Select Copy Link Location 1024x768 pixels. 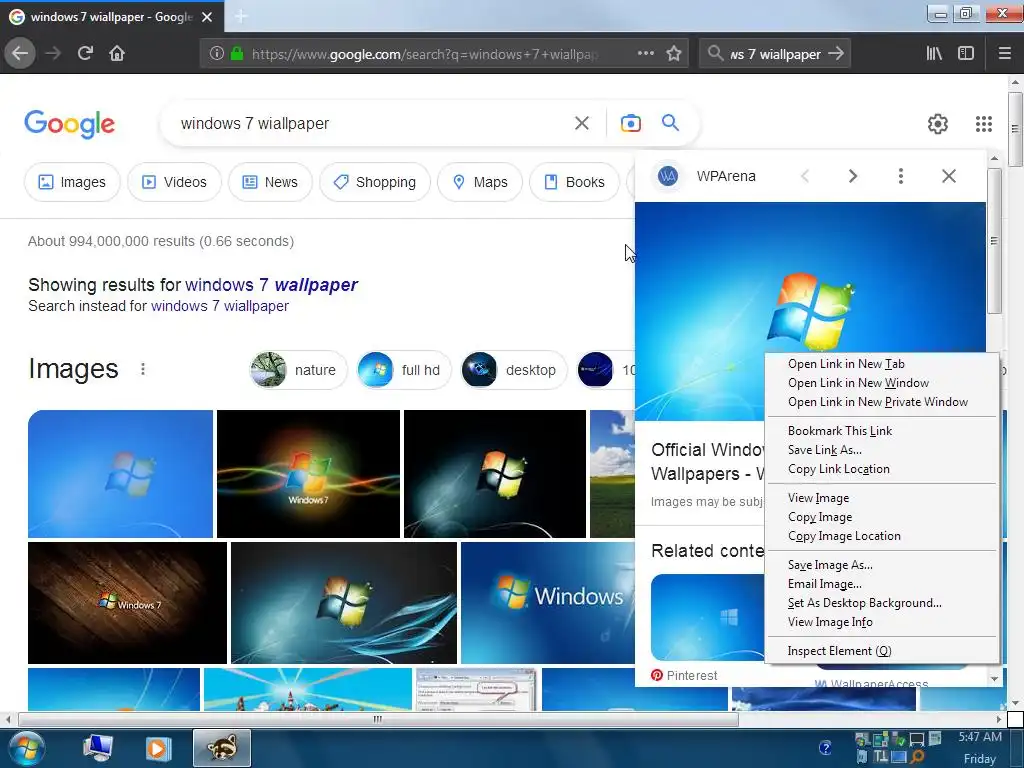[x=882, y=469]
